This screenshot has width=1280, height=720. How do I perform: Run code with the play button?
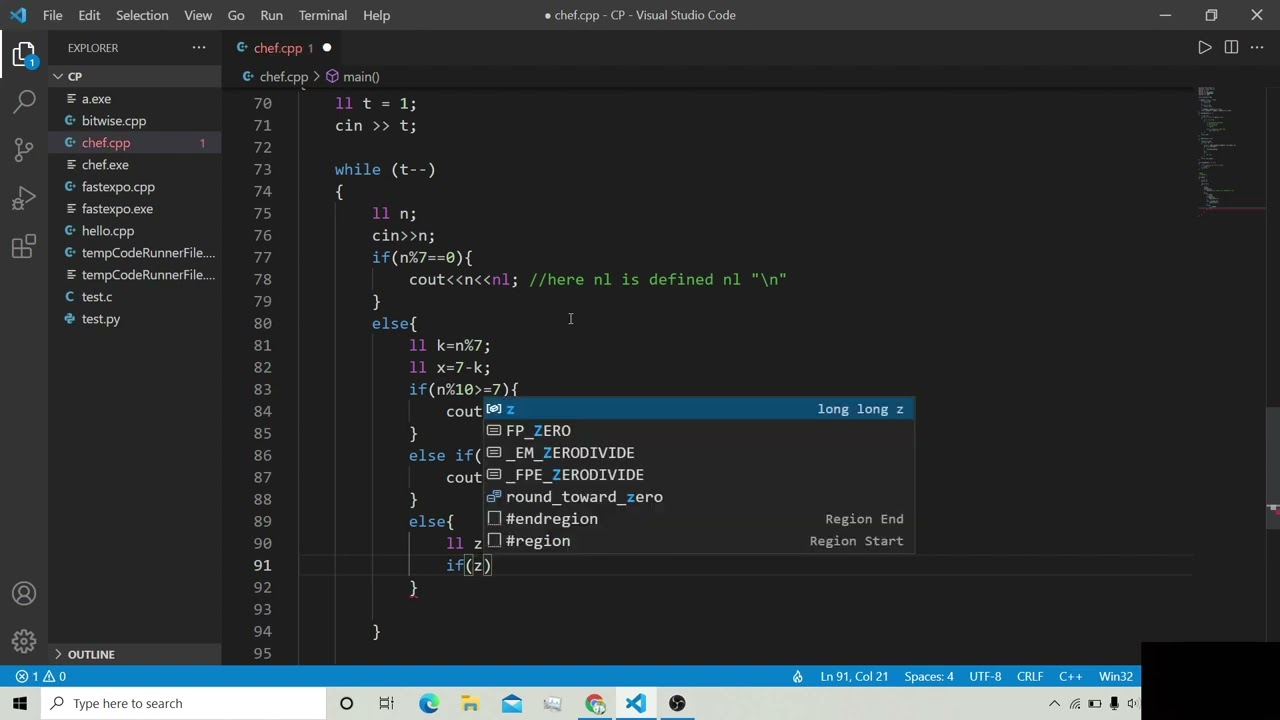tap(1205, 48)
